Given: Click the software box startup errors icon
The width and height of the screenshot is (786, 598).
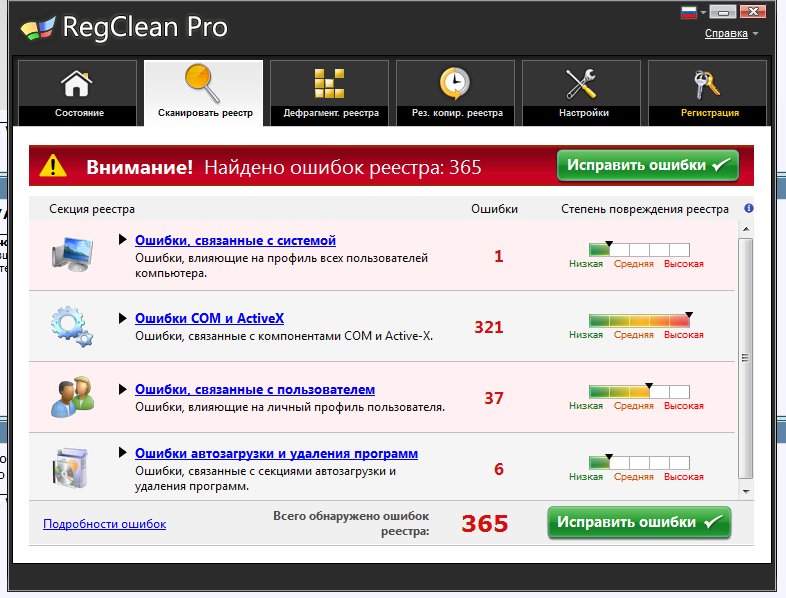Looking at the screenshot, I should point(70,468).
